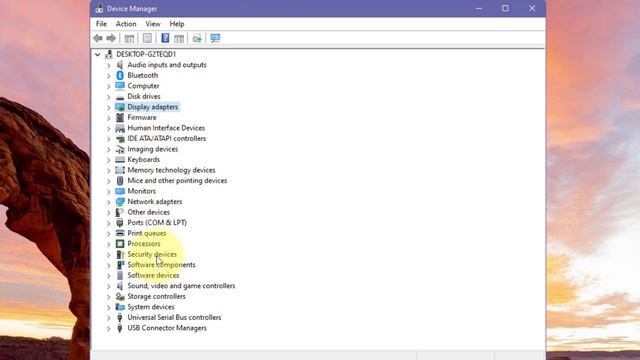Click the Print queues printer icon

[120, 233]
